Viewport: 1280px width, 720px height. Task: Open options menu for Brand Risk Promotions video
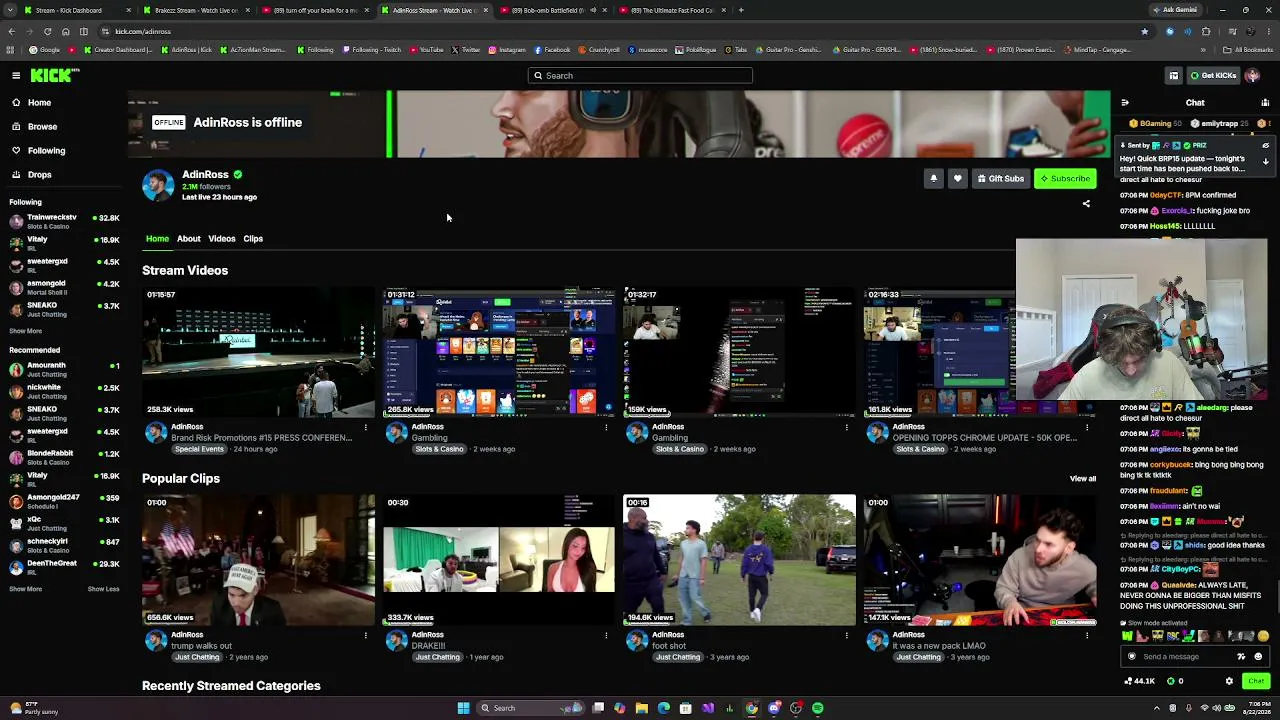(x=365, y=428)
